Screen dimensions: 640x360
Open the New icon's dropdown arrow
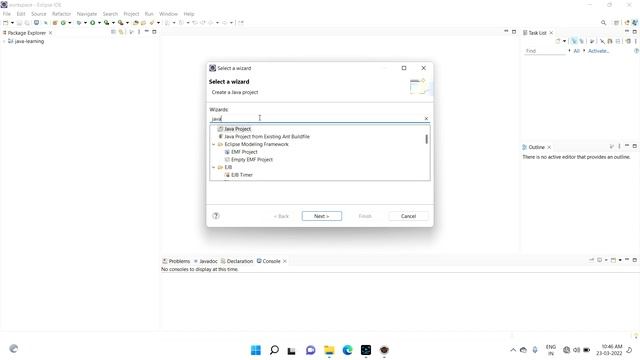pyautogui.click(x=12, y=23)
